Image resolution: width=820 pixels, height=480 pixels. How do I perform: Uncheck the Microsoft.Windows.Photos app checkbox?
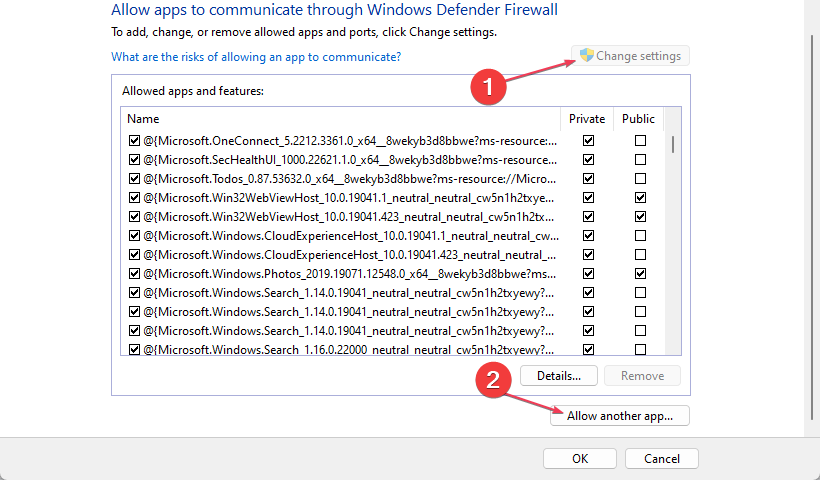click(x=134, y=274)
